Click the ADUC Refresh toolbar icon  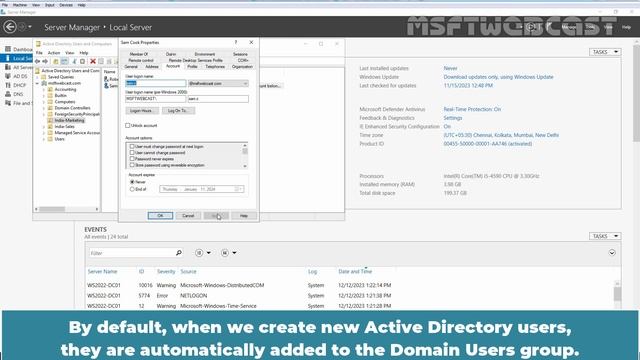[x=109, y=61]
